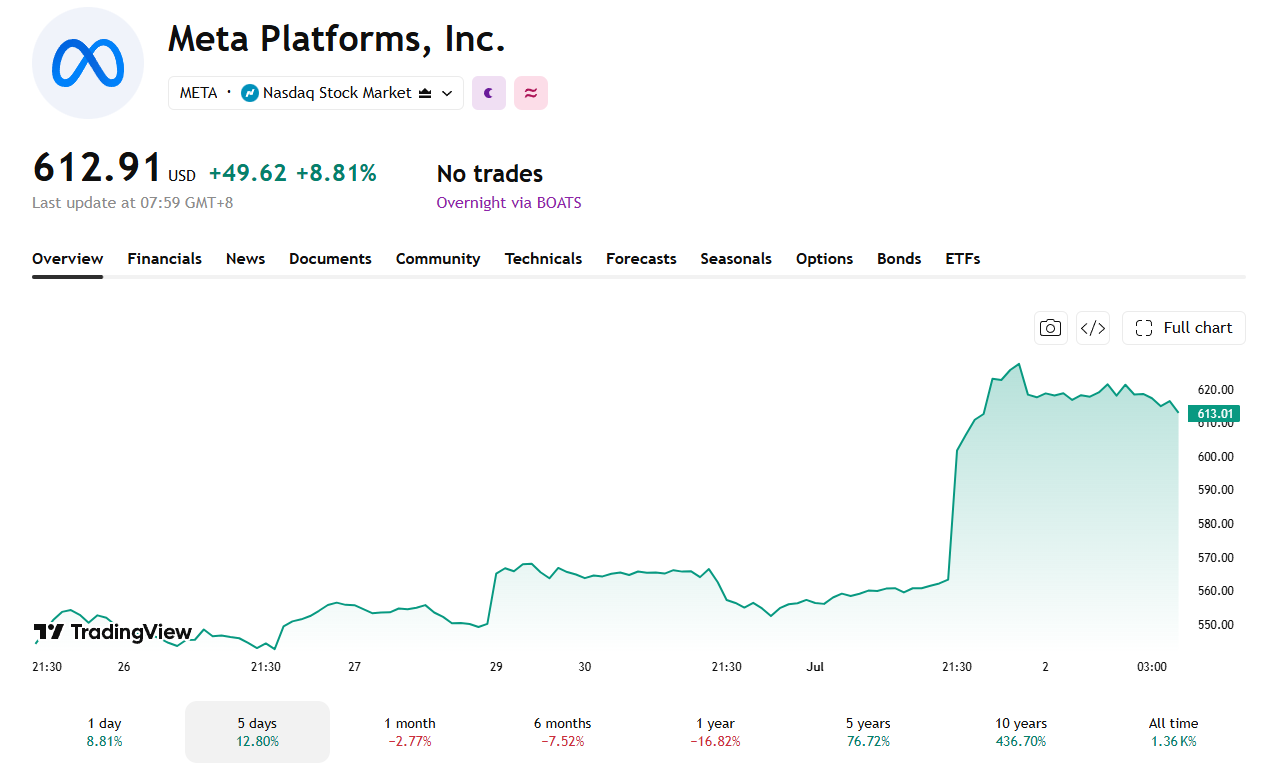Click the Jul date axis label

(x=813, y=667)
